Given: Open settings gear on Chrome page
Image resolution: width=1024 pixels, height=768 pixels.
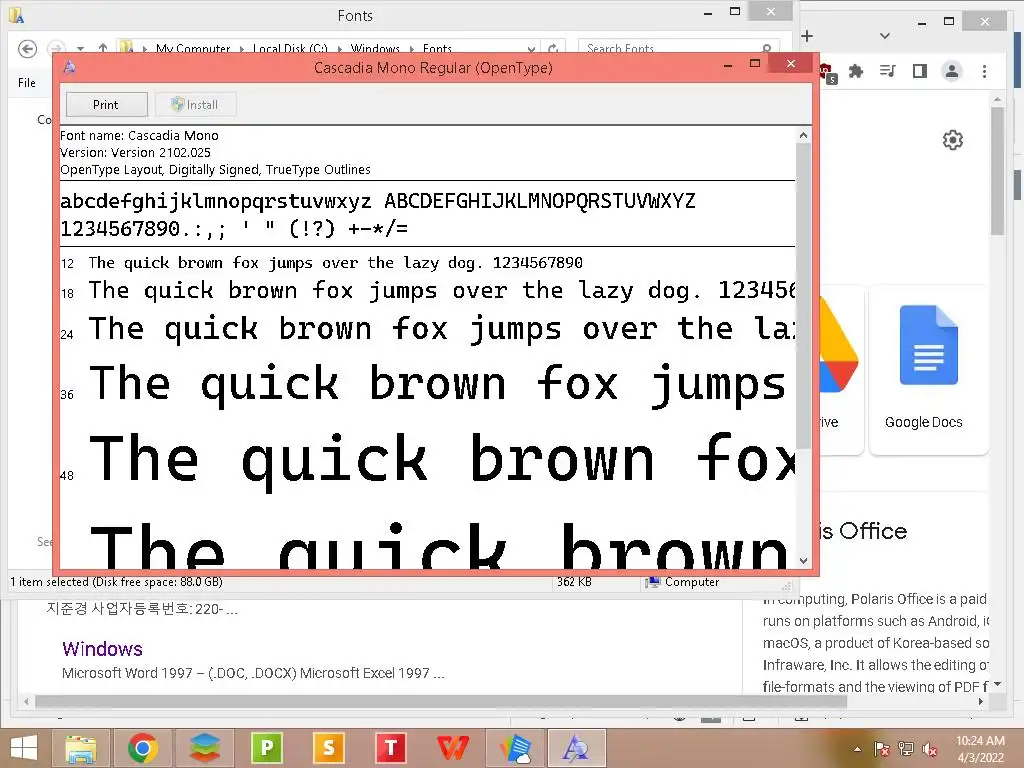Looking at the screenshot, I should click(x=953, y=140).
